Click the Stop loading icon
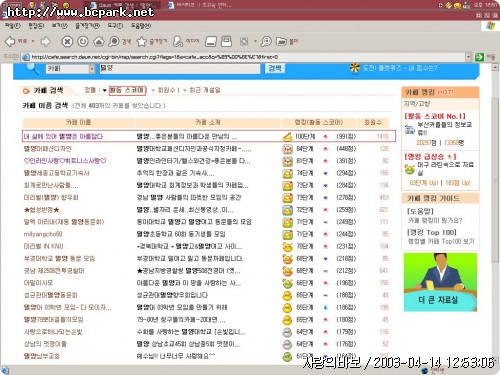The height and width of the screenshot is (375, 500). click(x=67, y=41)
